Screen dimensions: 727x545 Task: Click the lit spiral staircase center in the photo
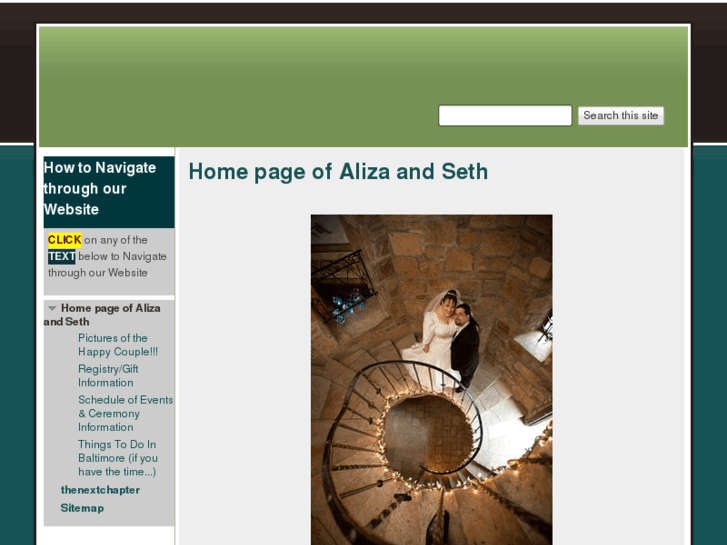(427, 434)
